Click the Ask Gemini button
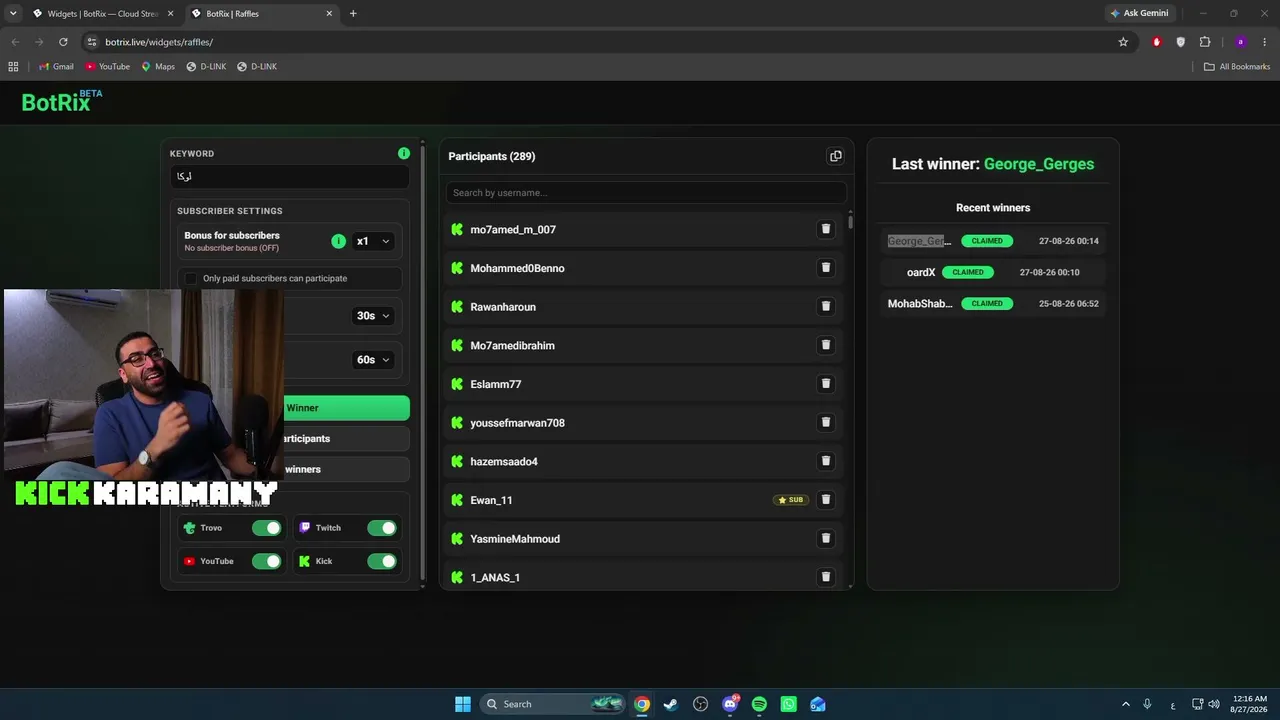The height and width of the screenshot is (720, 1280). 1139,13
